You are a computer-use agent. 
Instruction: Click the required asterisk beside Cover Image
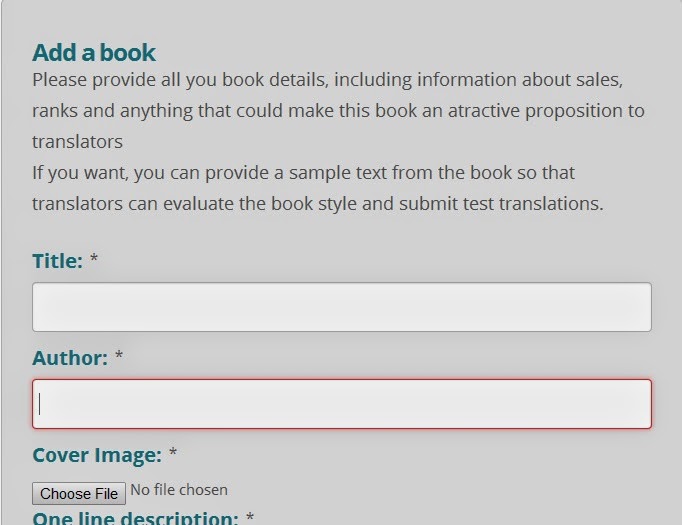point(173,452)
